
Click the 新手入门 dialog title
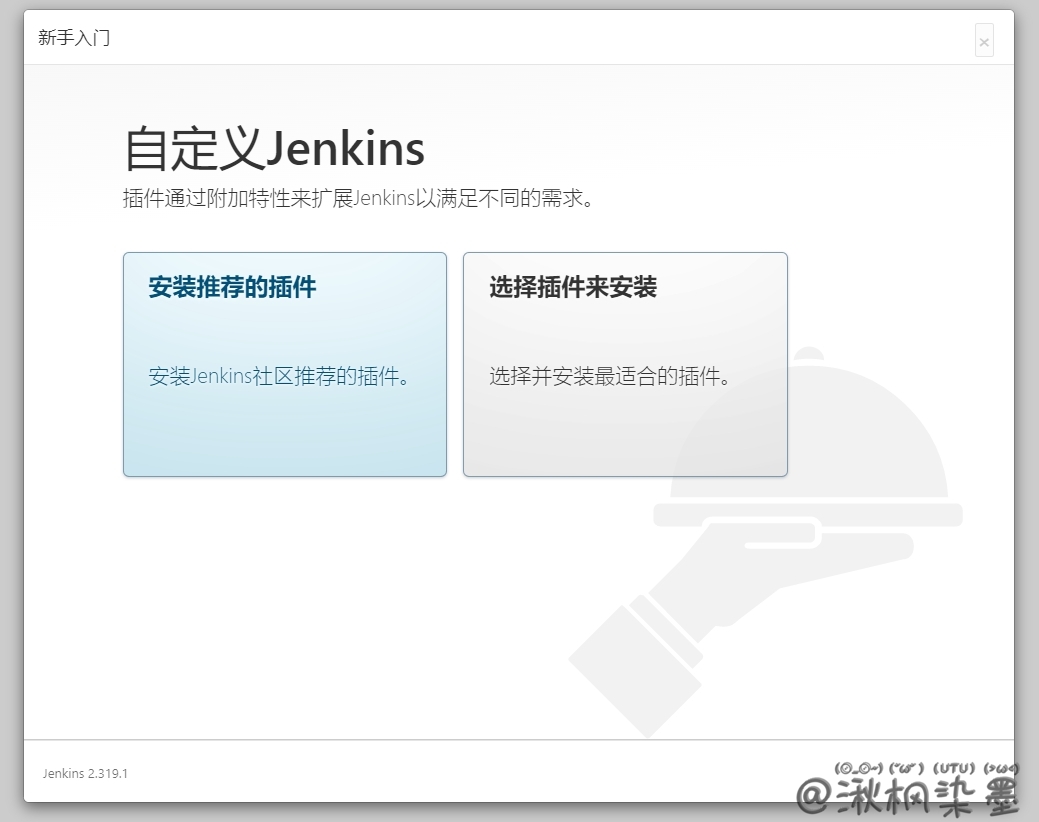point(74,38)
